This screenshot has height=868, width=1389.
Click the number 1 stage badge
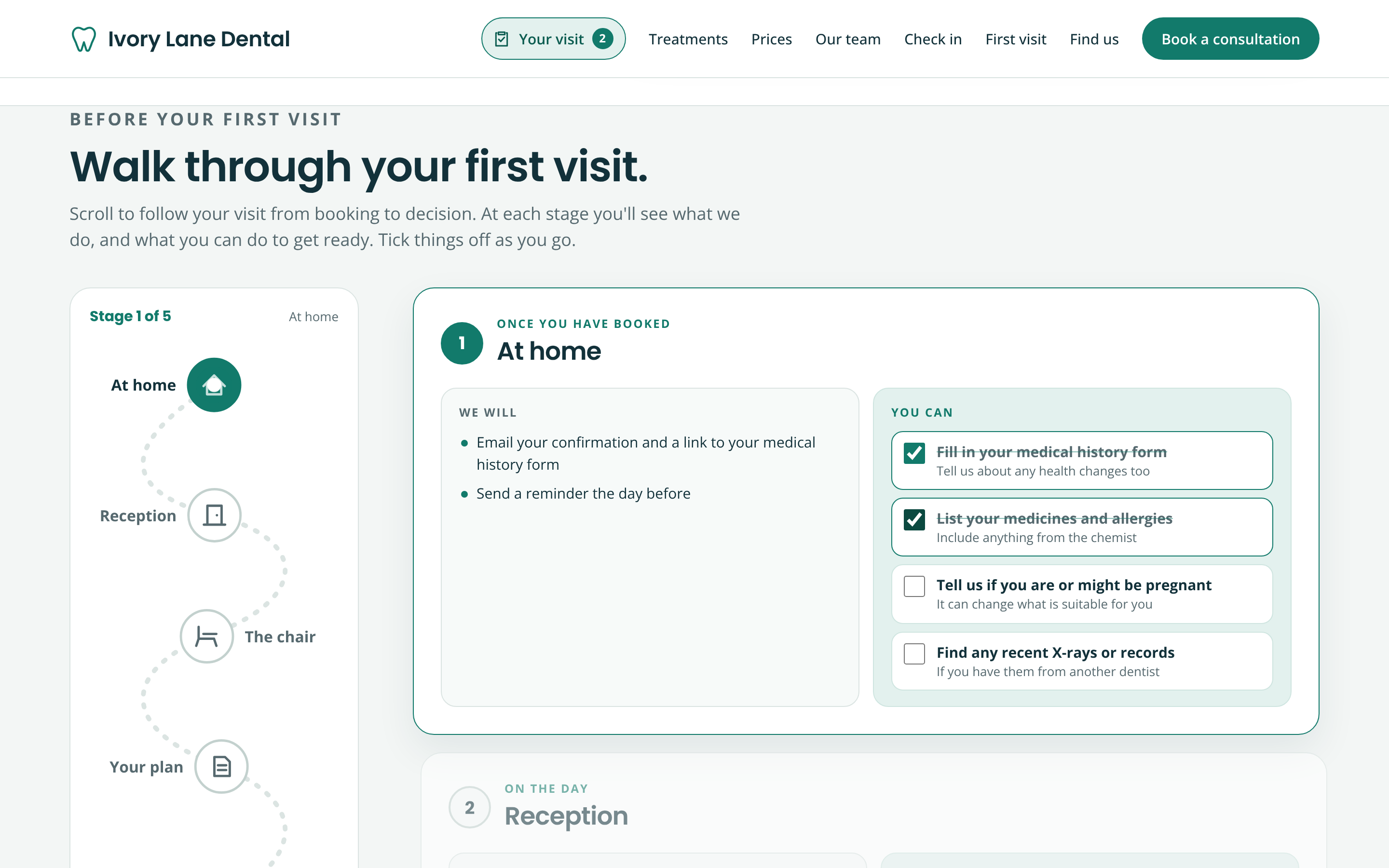pos(462,343)
